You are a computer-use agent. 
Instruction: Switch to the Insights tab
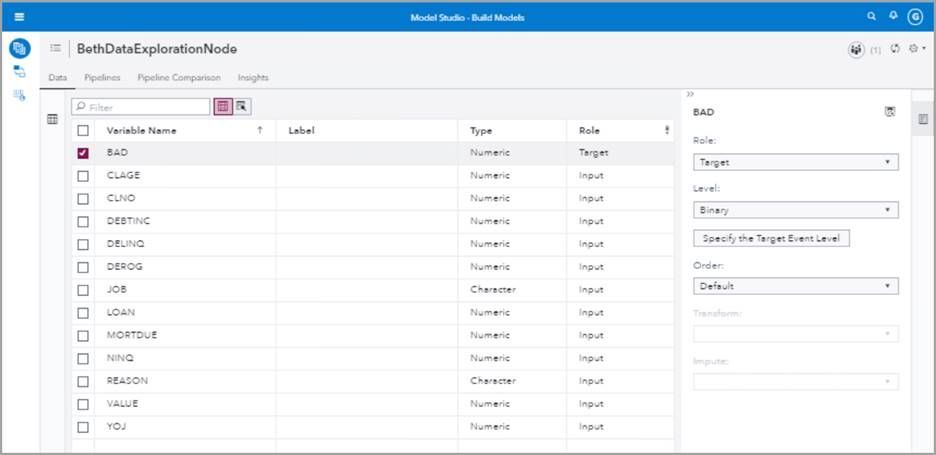click(253, 78)
